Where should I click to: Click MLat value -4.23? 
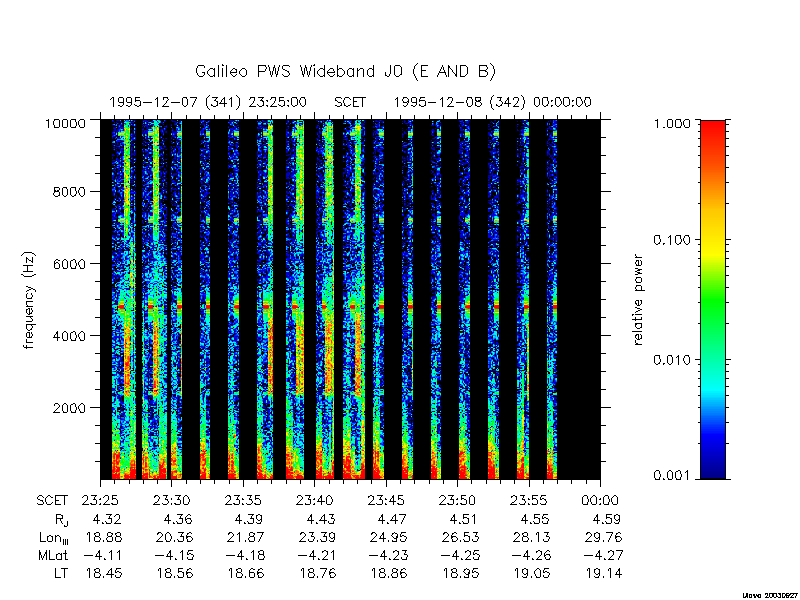pos(389,555)
